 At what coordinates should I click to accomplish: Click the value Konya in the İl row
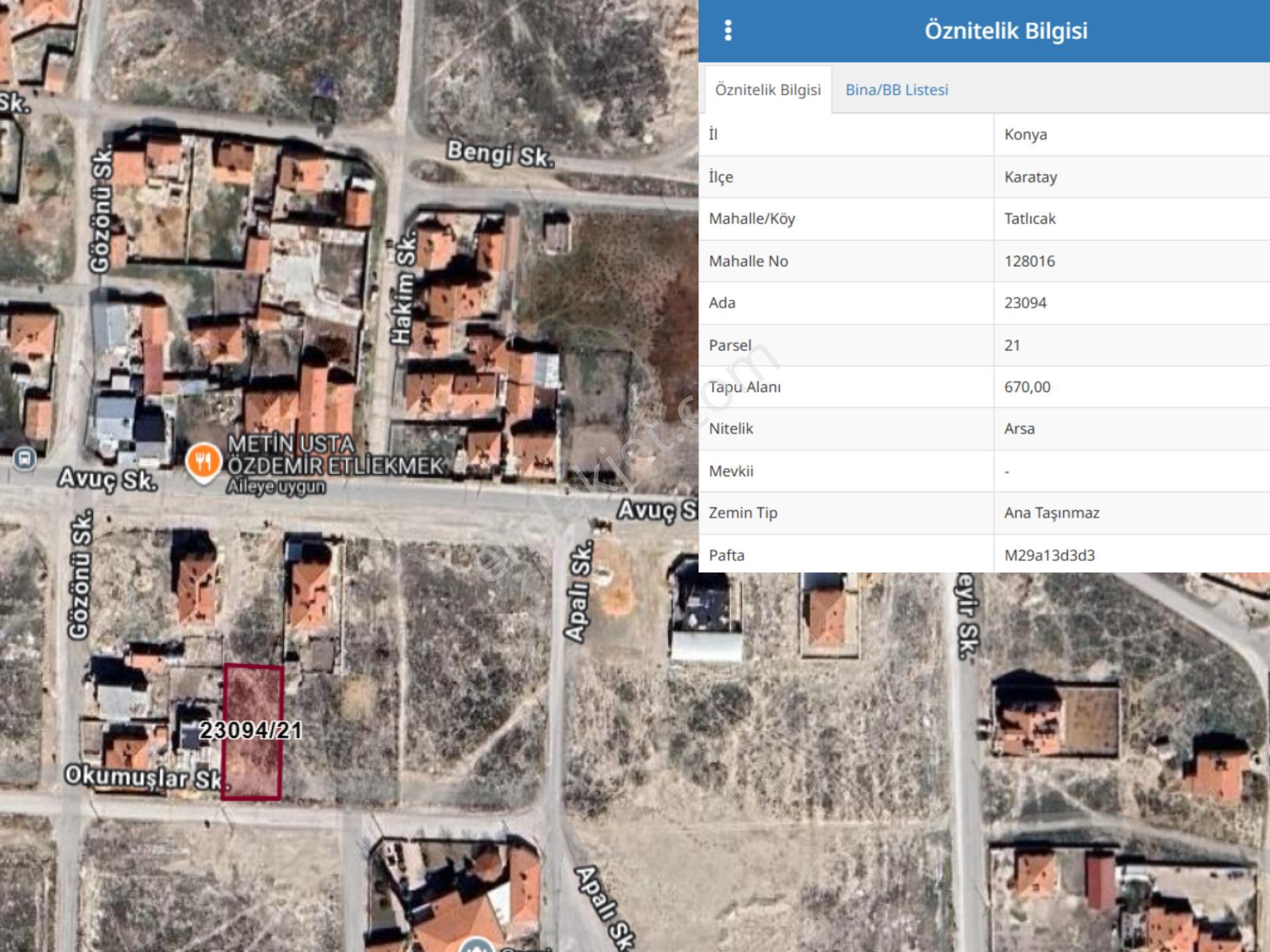click(1025, 135)
